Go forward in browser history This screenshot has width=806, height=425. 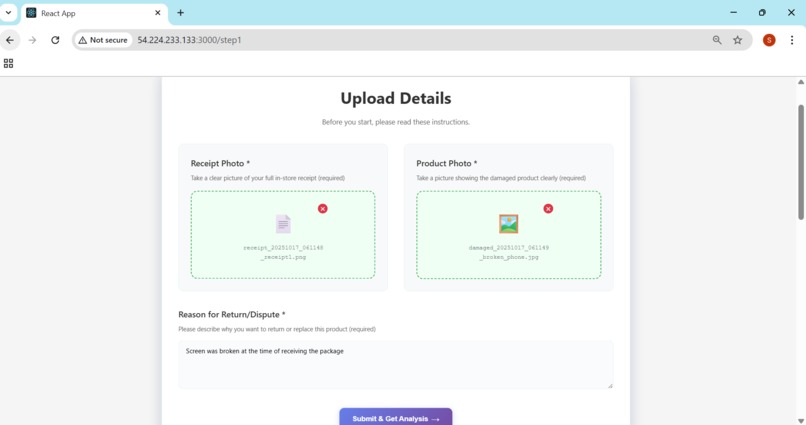[32, 40]
